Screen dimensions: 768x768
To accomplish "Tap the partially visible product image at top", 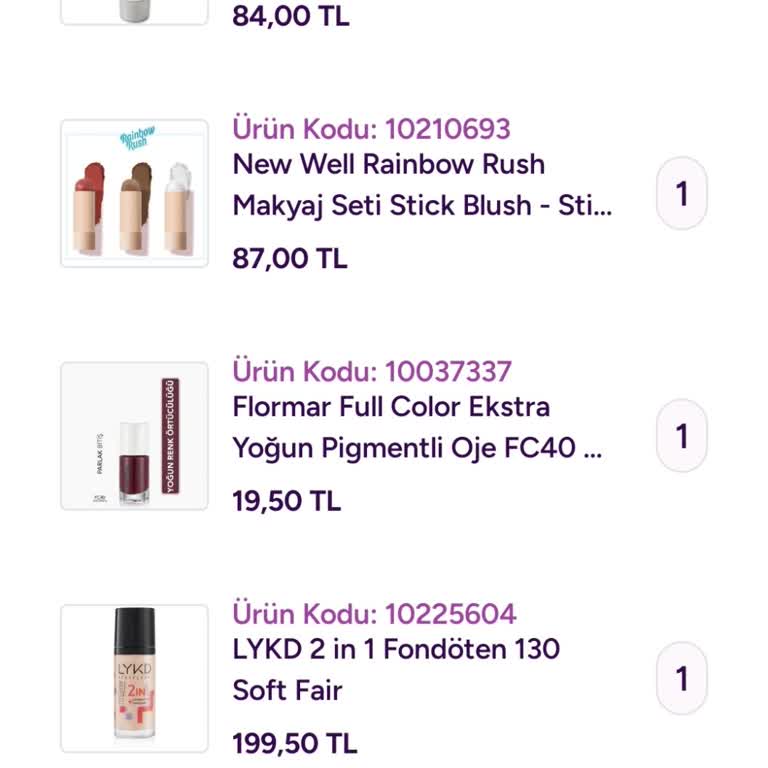I will [x=135, y=12].
